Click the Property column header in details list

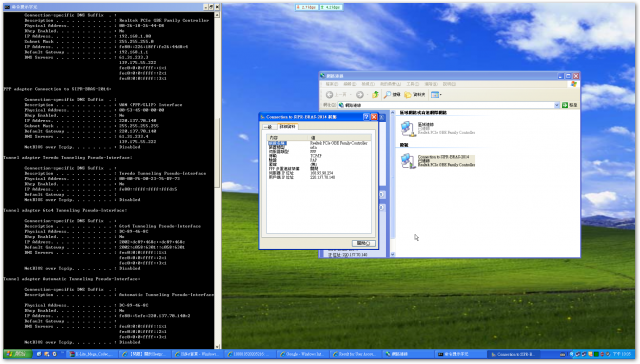[287, 138]
